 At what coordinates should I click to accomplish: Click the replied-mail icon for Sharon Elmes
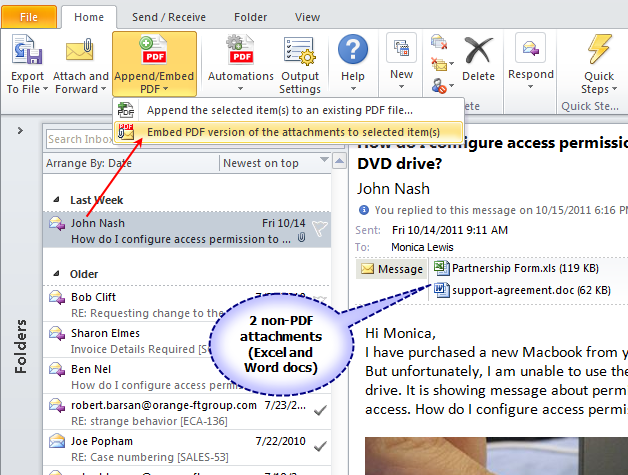[57, 334]
